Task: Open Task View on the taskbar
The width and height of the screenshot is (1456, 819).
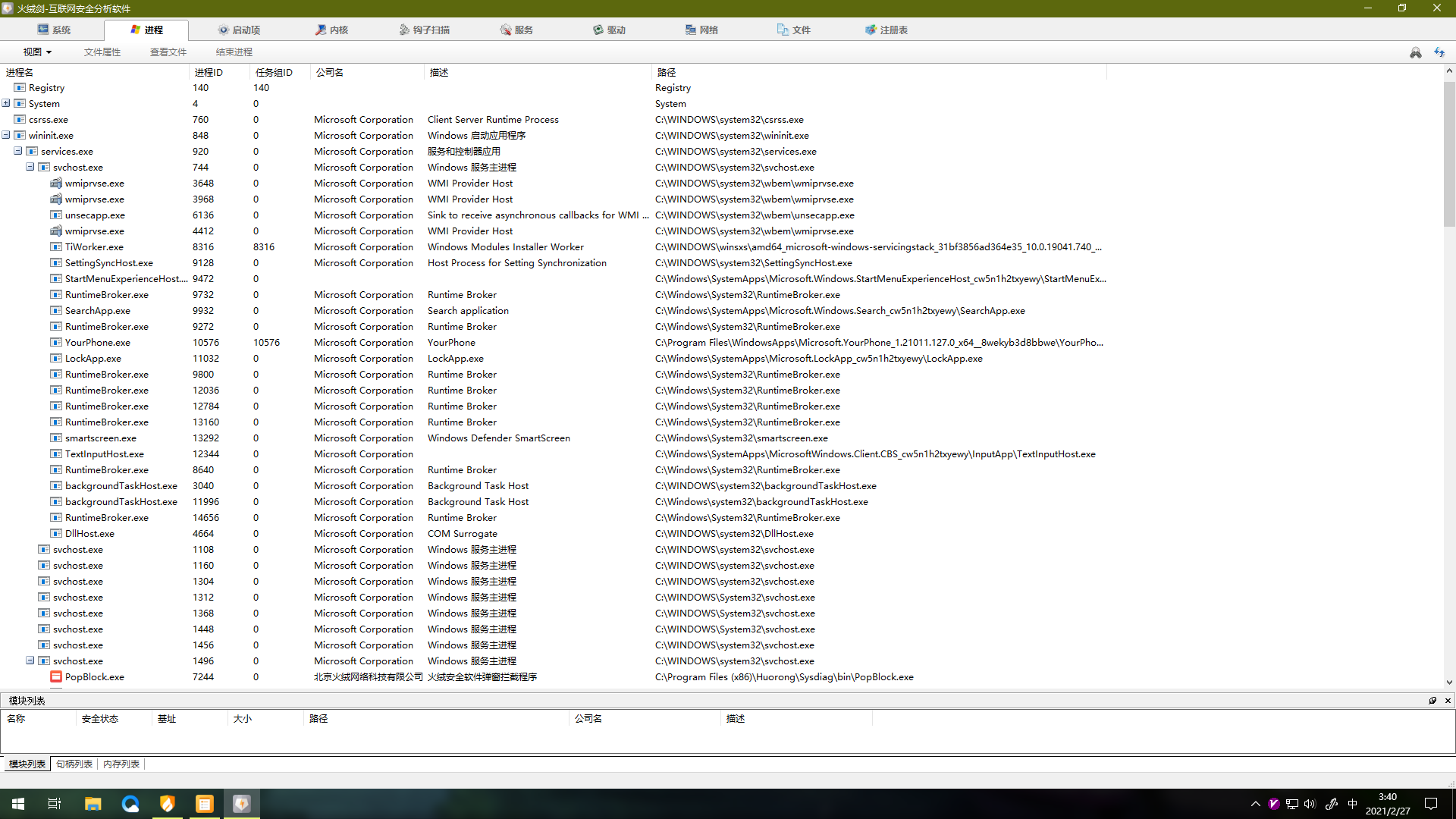Action: pyautogui.click(x=55, y=804)
